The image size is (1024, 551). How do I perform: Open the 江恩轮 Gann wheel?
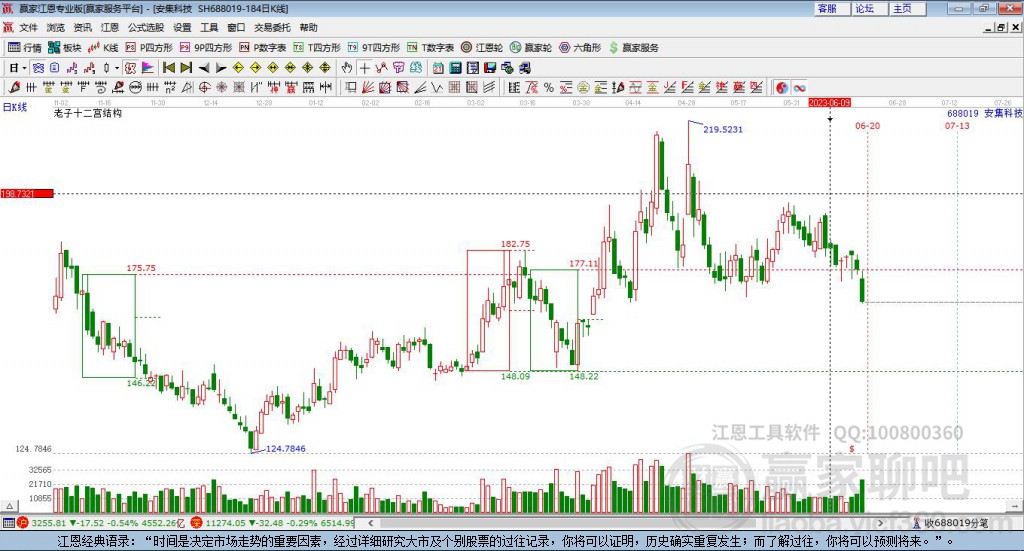(x=482, y=48)
